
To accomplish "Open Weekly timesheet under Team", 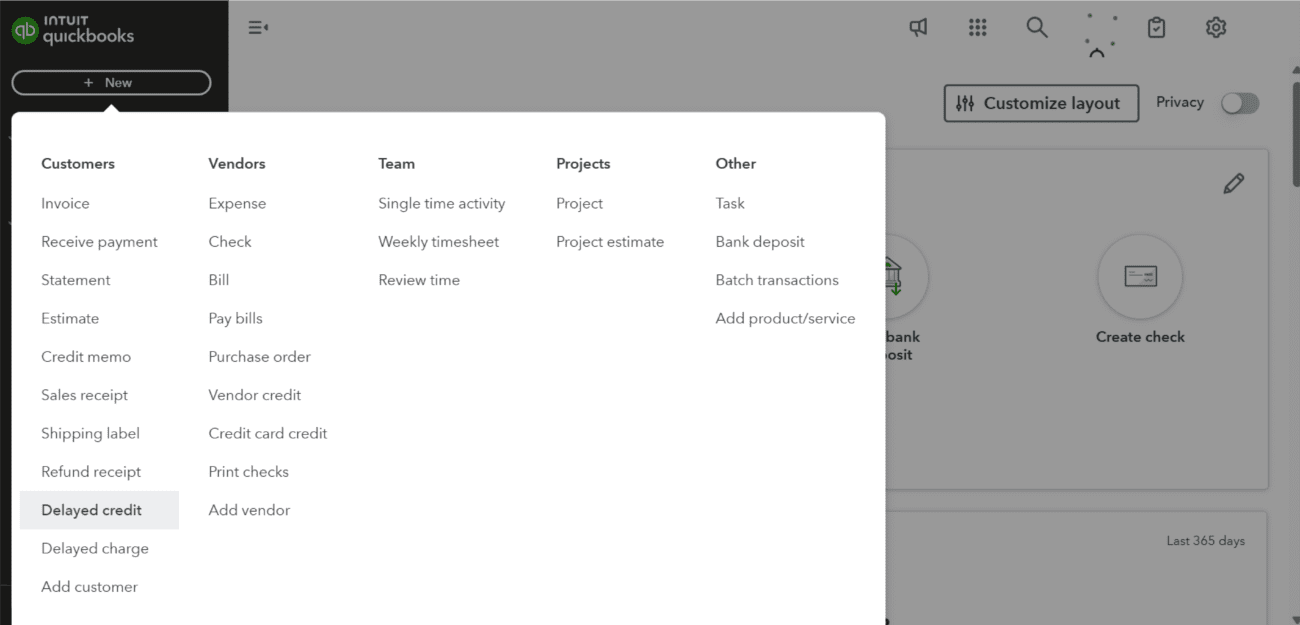I will coord(438,242).
